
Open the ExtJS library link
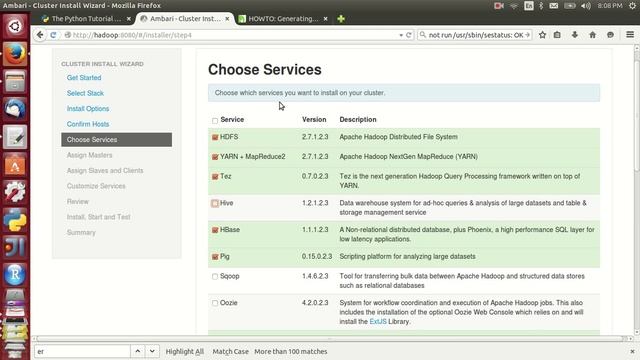pyautogui.click(x=378, y=322)
